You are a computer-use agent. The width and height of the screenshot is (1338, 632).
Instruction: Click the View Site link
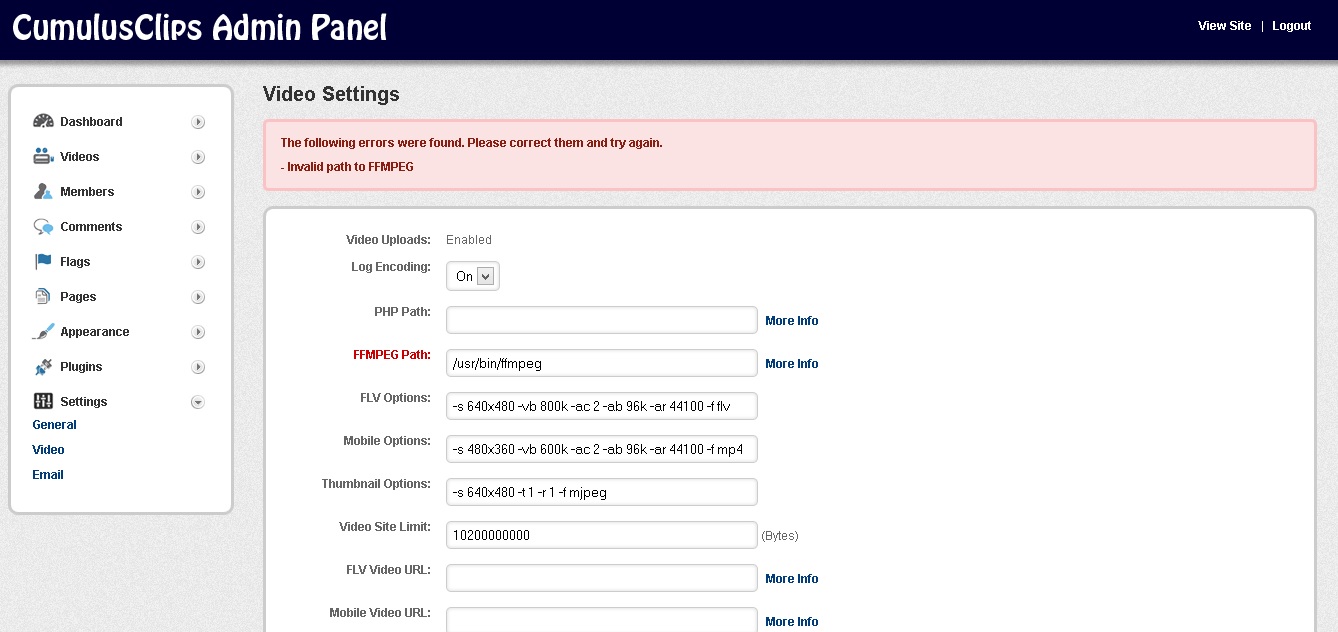point(1224,25)
